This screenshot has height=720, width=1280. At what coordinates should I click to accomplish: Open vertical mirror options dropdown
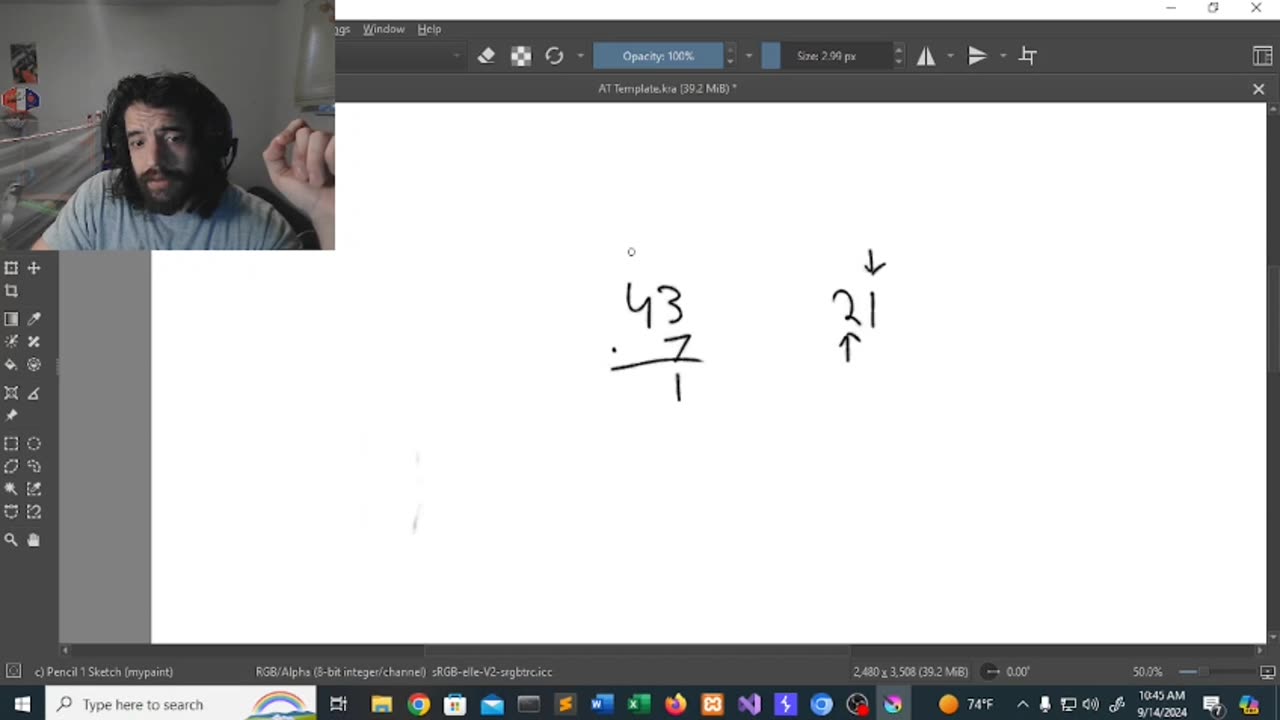tap(1002, 56)
